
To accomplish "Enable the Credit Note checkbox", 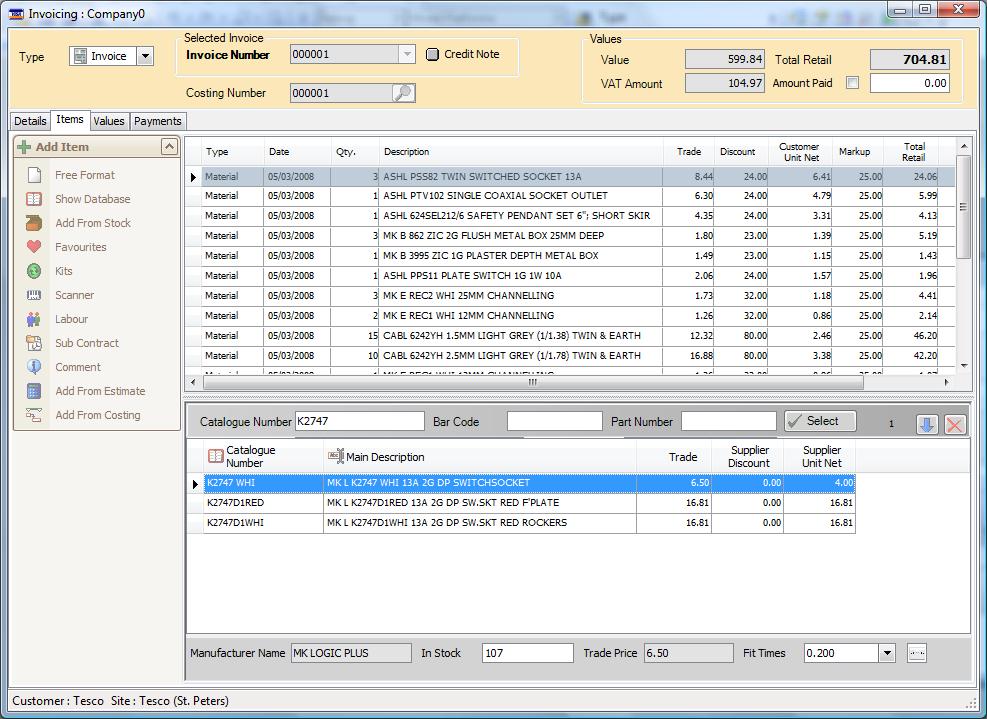I will coord(431,55).
